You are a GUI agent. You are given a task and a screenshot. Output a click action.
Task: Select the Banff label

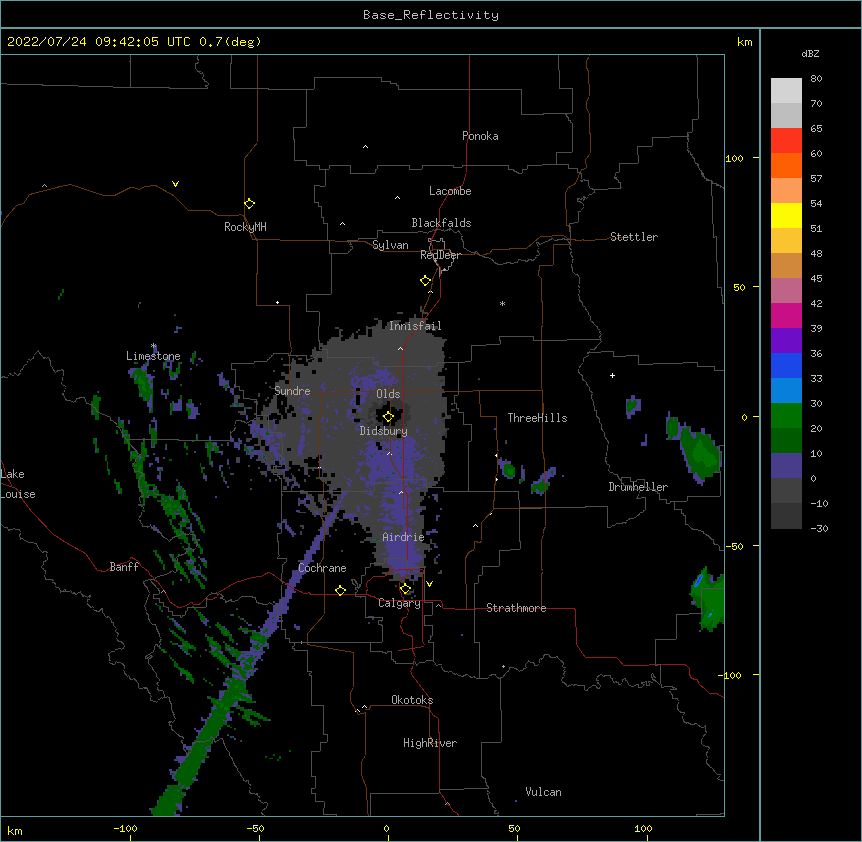(124, 567)
